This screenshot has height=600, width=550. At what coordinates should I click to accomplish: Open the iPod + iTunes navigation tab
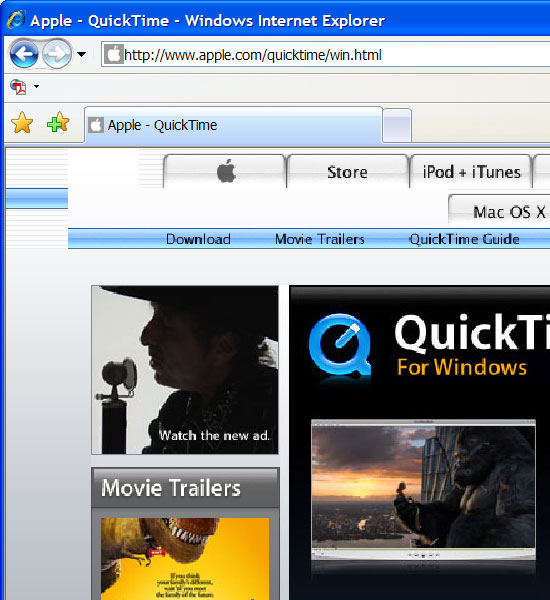471,172
